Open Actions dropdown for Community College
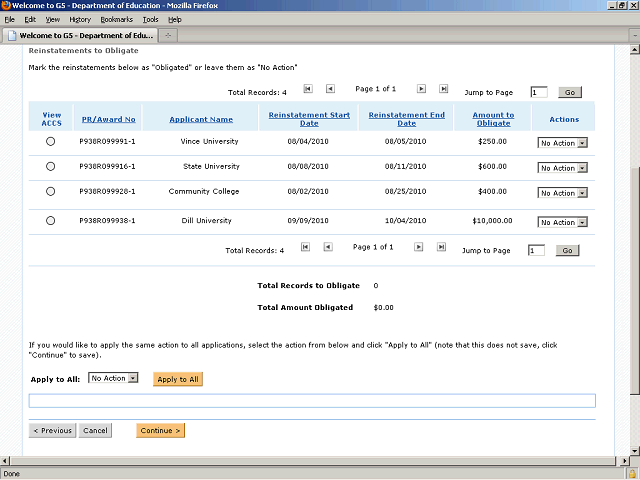 click(x=563, y=192)
